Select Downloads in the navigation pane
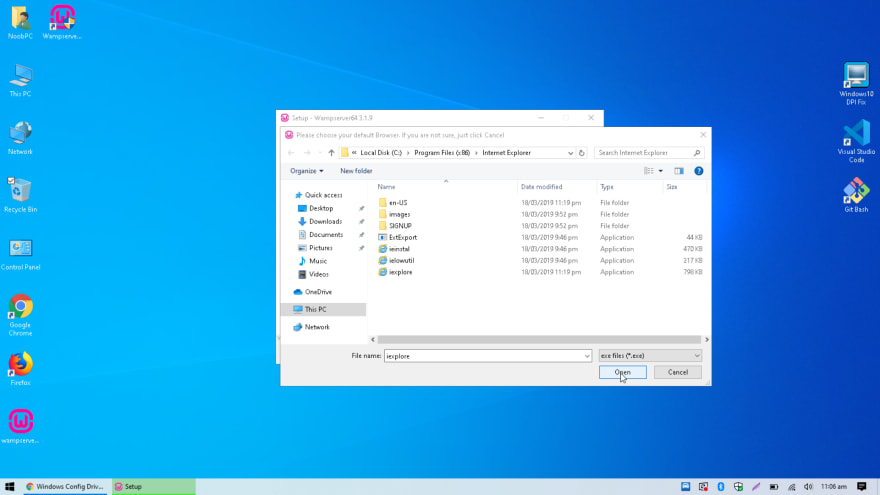This screenshot has width=880, height=495. [x=325, y=221]
